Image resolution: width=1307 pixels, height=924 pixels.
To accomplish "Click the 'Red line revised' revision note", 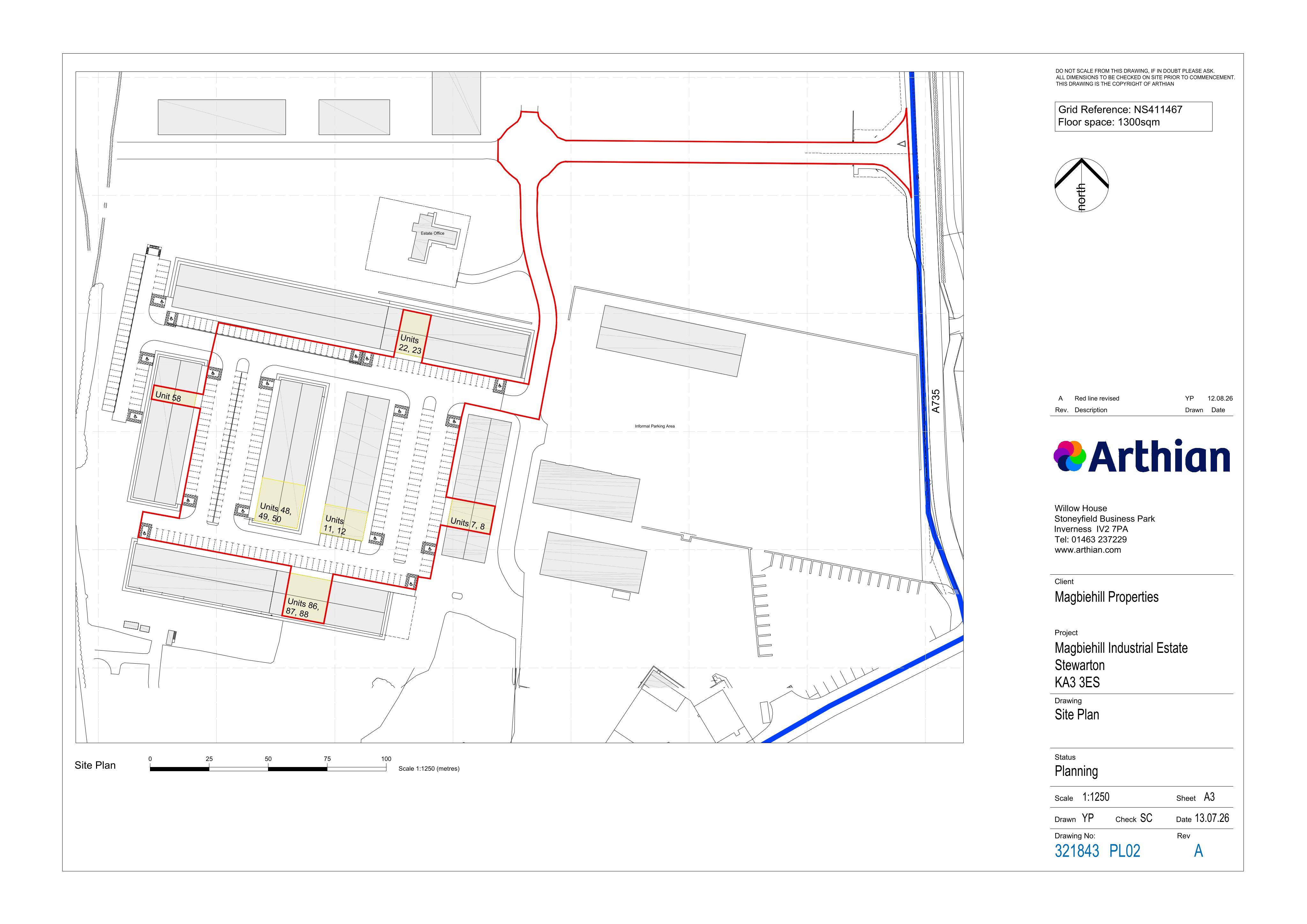I will pyautogui.click(x=1097, y=399).
